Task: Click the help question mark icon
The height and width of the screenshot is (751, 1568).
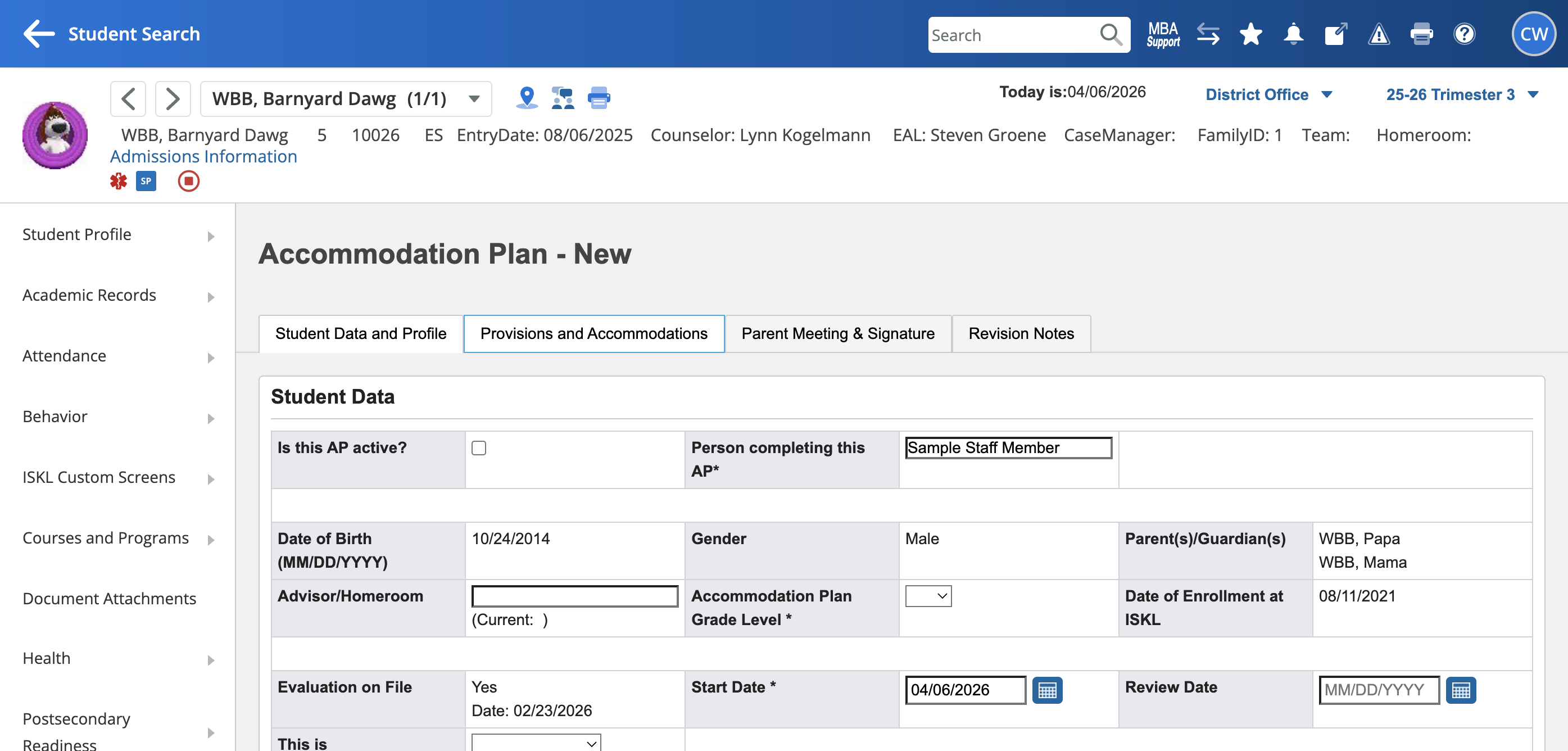Action: point(1464,35)
